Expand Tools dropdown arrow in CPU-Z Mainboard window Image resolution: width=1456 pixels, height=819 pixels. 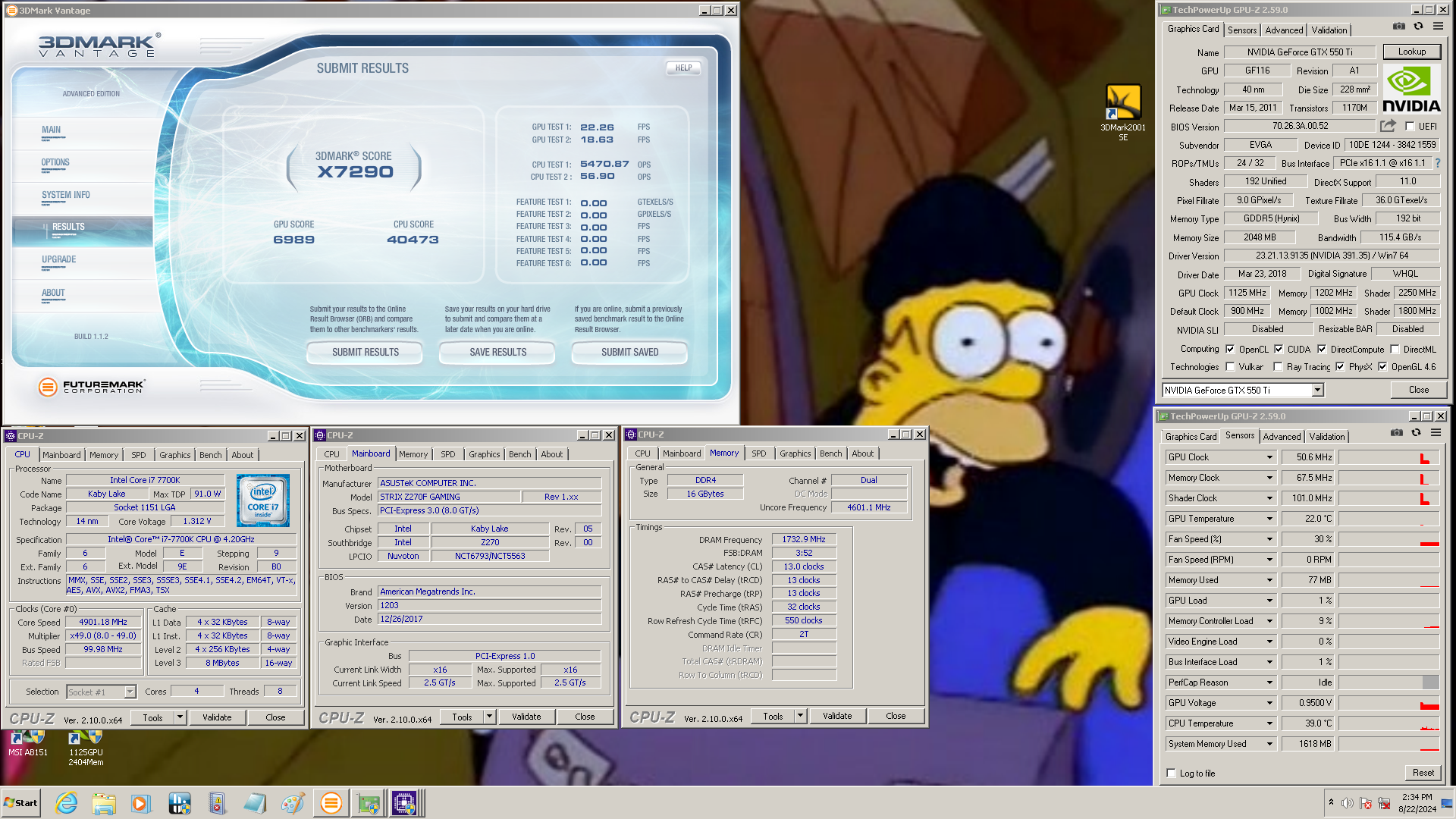[489, 717]
